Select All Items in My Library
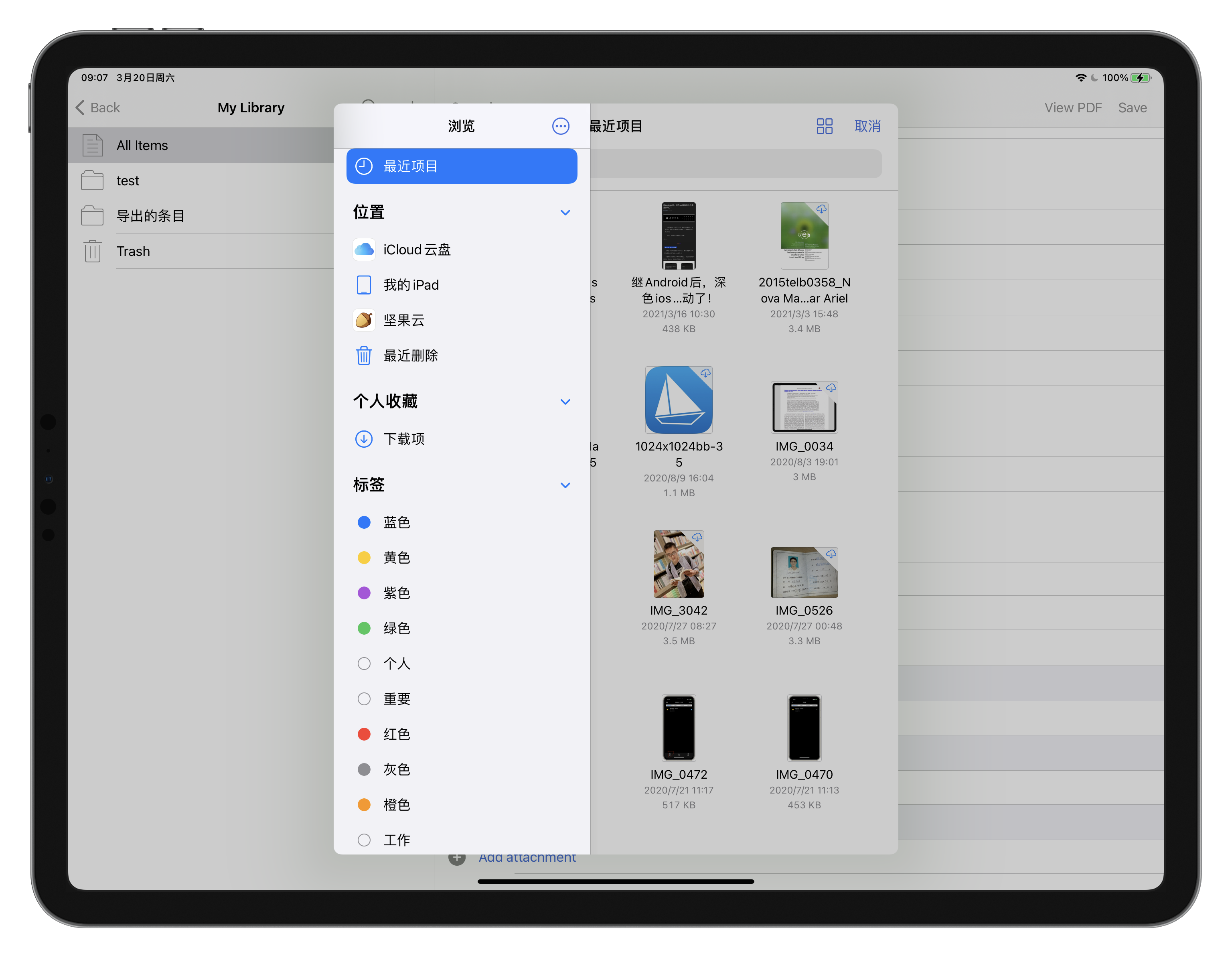 201,145
